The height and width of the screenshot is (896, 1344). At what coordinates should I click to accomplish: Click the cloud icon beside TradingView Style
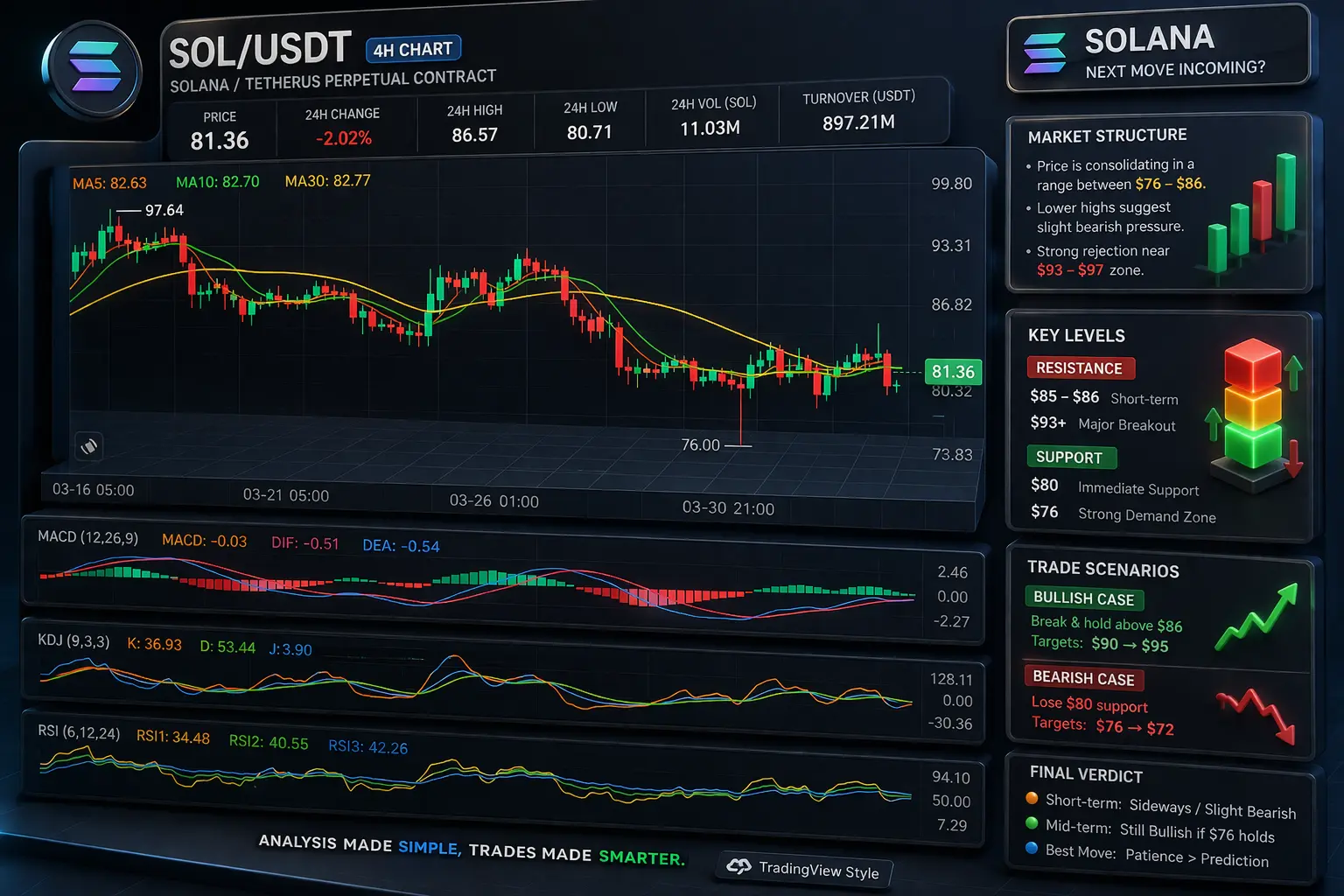point(739,866)
